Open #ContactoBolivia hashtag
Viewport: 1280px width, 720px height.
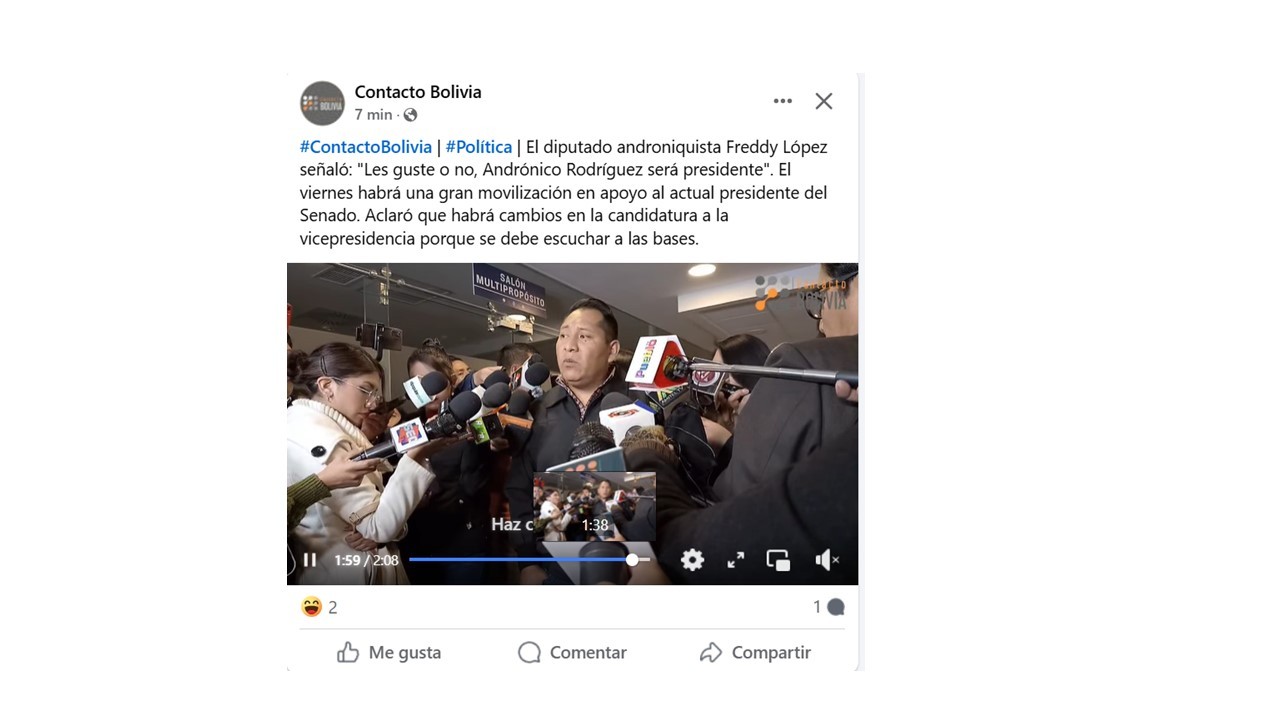pos(366,147)
